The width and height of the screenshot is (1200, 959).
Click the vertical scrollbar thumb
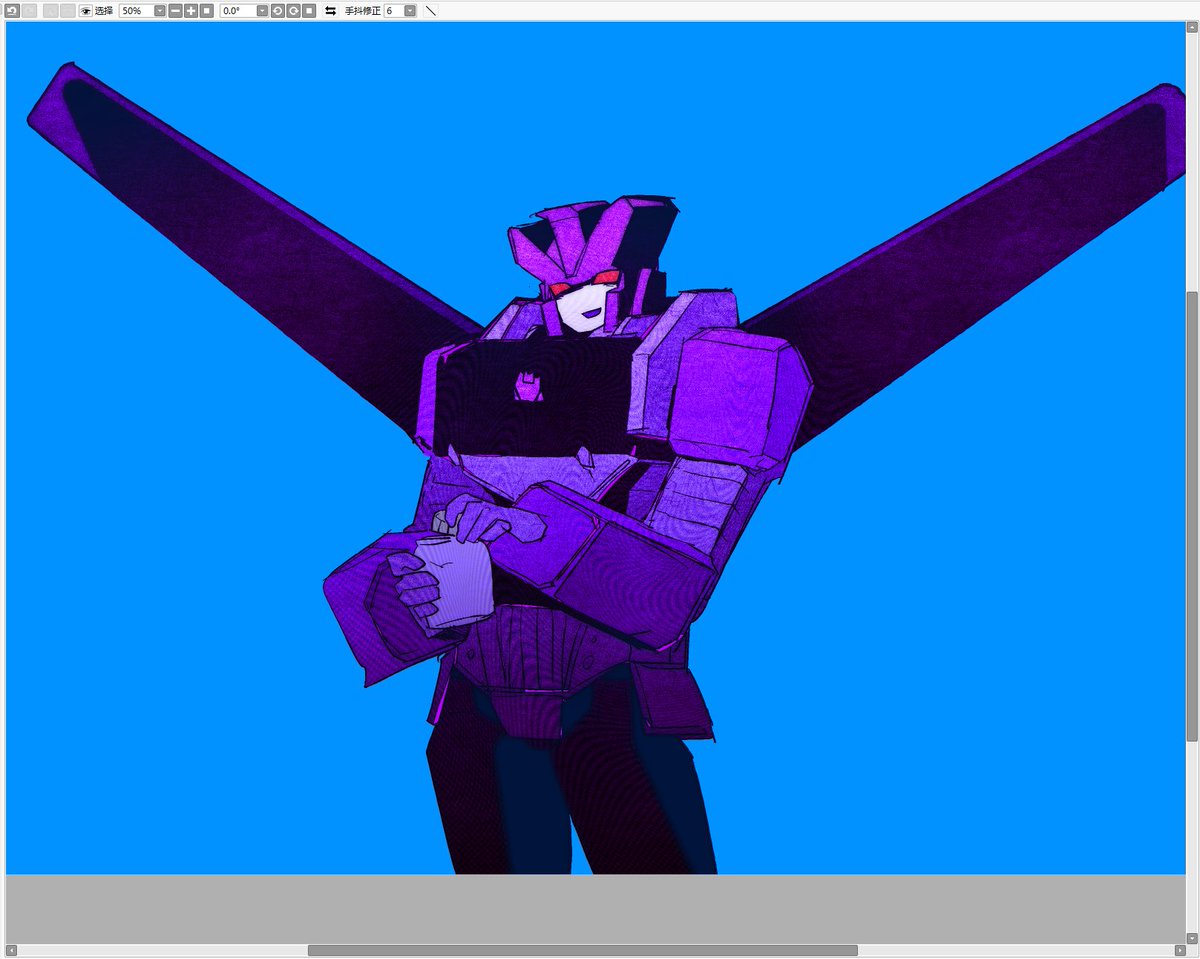click(x=1192, y=516)
